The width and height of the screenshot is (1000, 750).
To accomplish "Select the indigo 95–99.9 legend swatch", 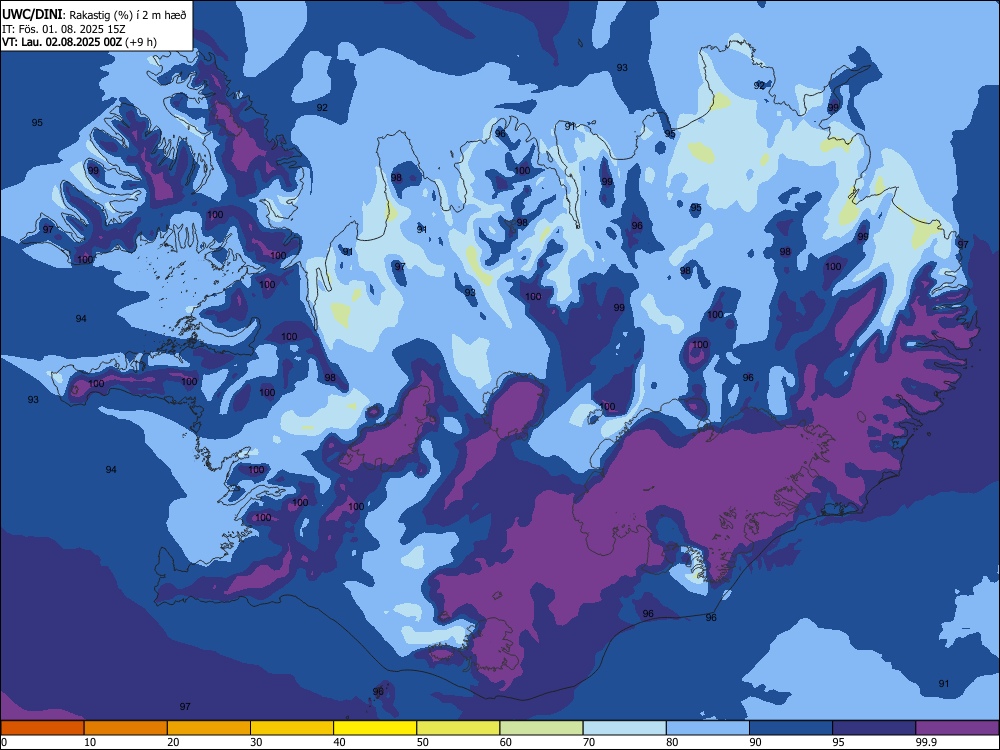I will 874,728.
